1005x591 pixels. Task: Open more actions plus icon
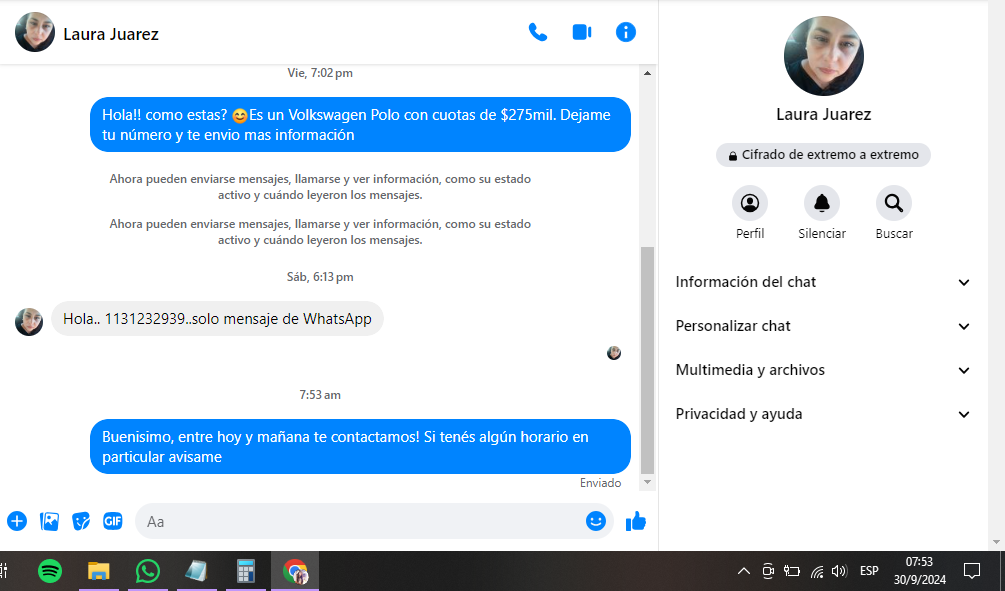click(x=17, y=521)
